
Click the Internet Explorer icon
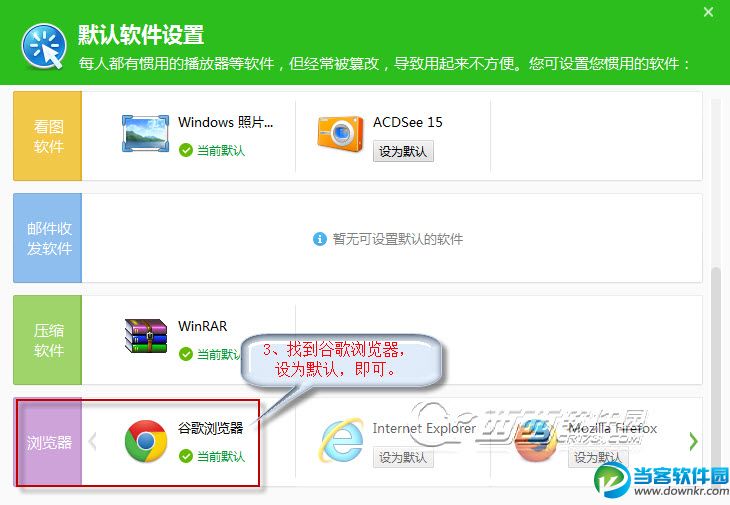[342, 440]
